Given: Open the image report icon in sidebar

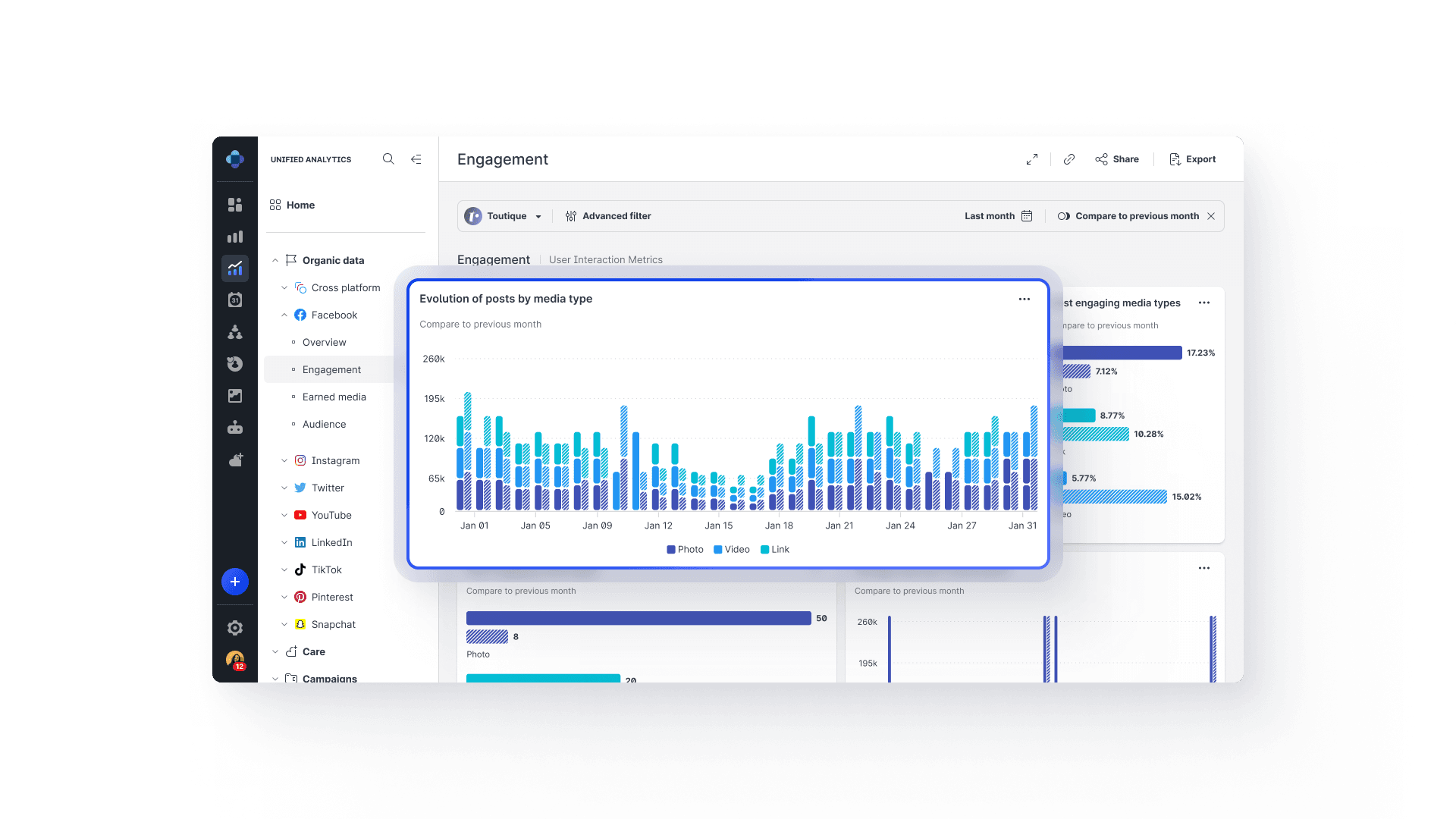Looking at the screenshot, I should (x=235, y=396).
